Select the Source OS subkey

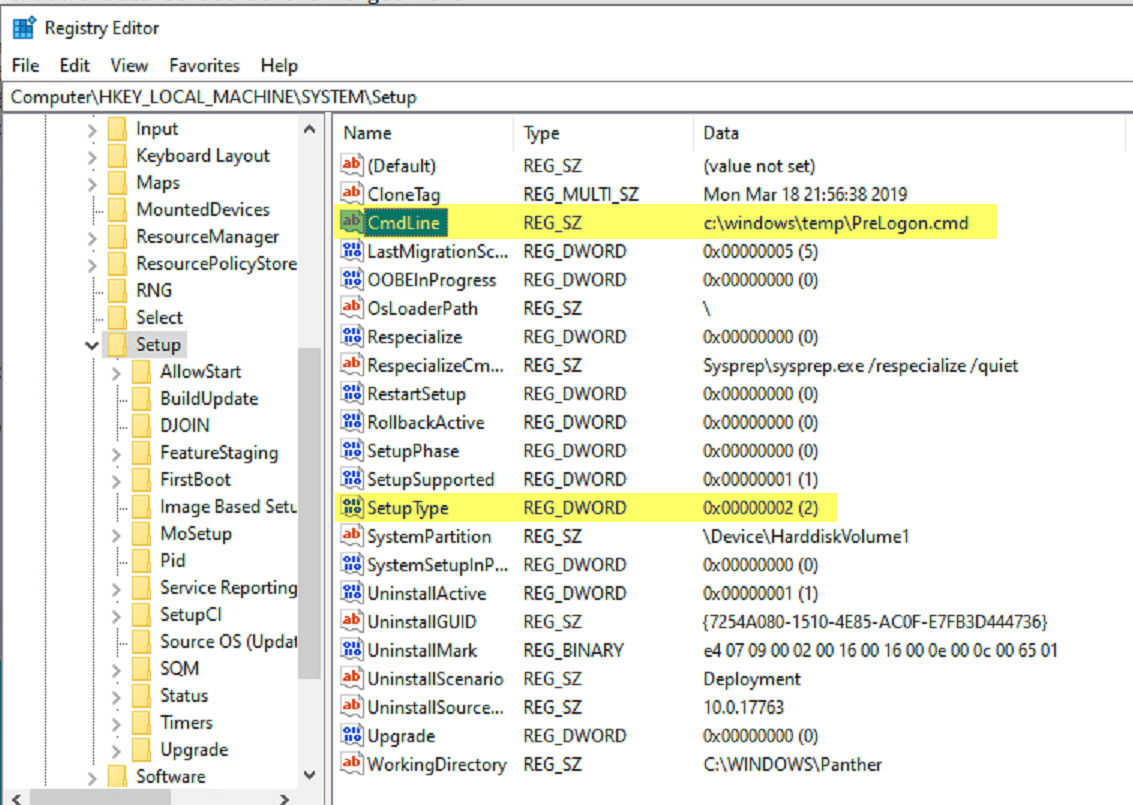click(228, 642)
